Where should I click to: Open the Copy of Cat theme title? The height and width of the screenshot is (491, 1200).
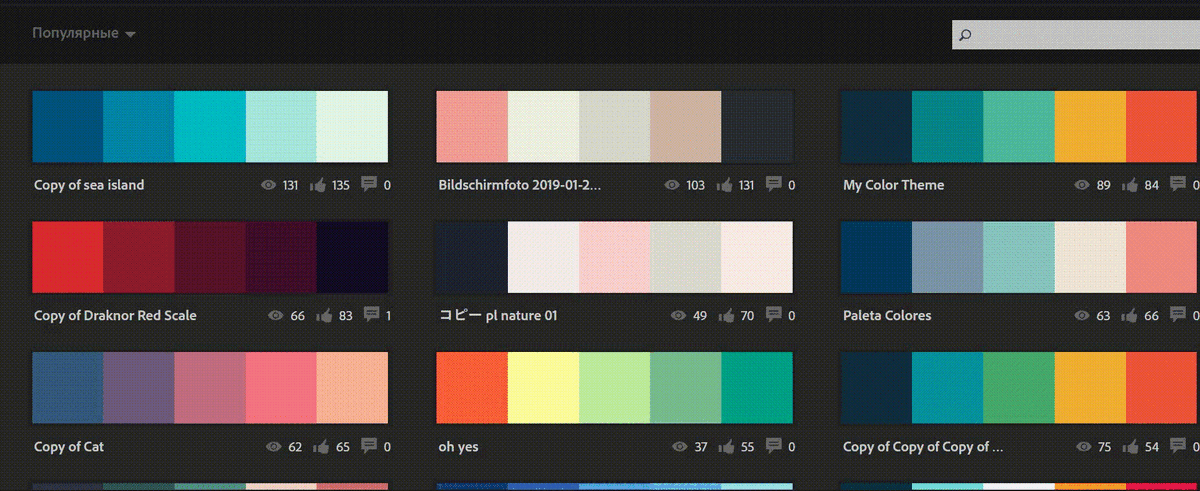pyautogui.click(x=68, y=447)
